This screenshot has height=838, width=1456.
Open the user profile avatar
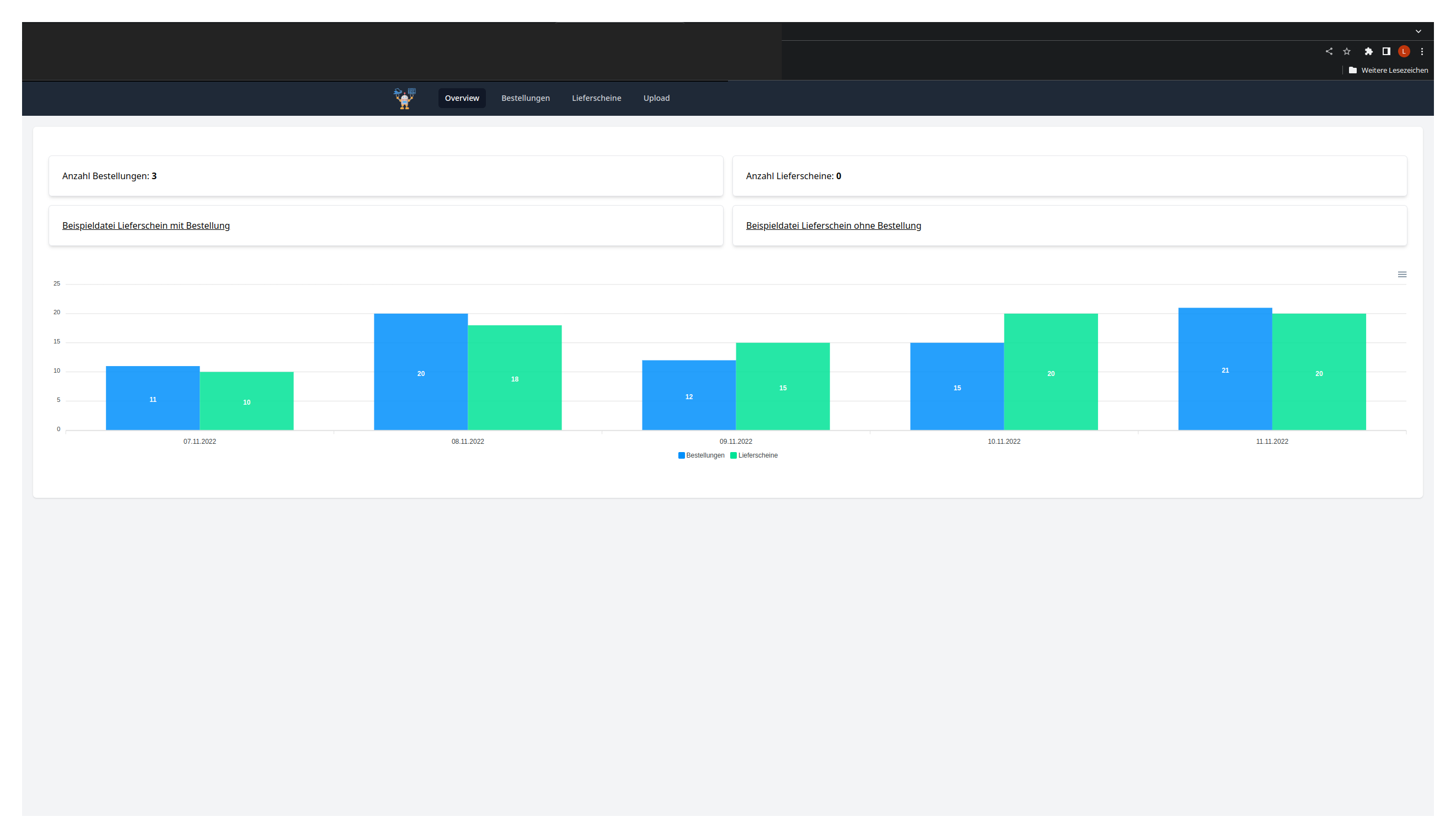coord(1404,51)
